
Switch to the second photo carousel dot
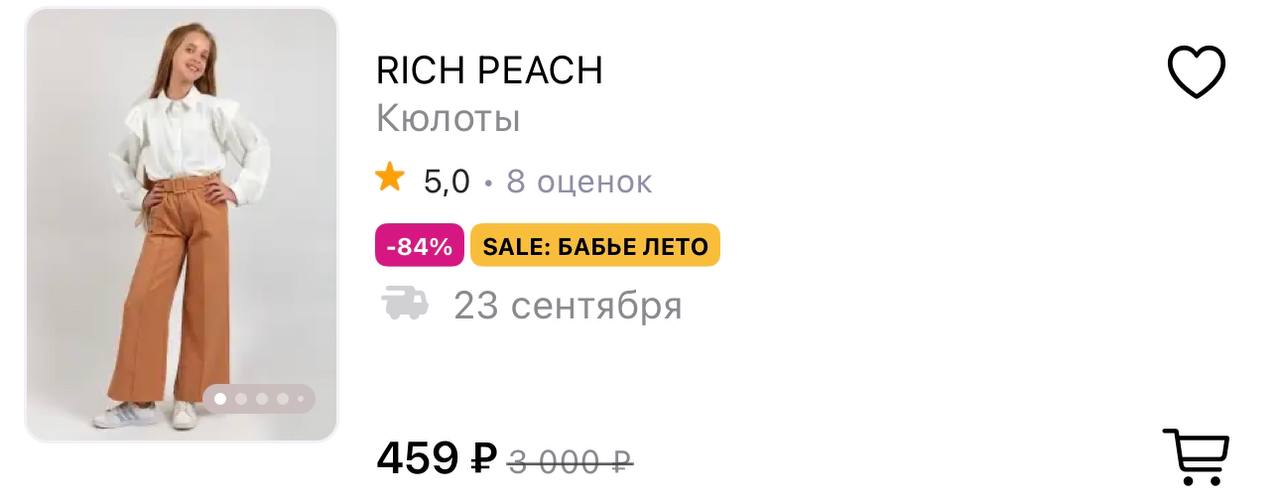[241, 399]
